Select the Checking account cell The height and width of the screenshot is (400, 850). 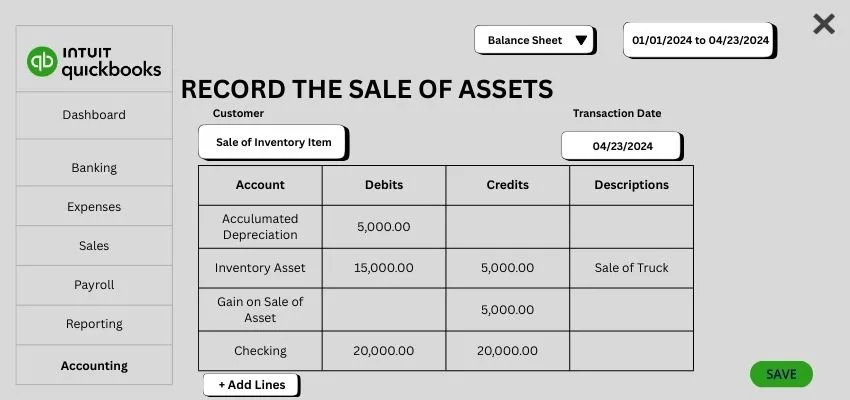click(x=260, y=351)
